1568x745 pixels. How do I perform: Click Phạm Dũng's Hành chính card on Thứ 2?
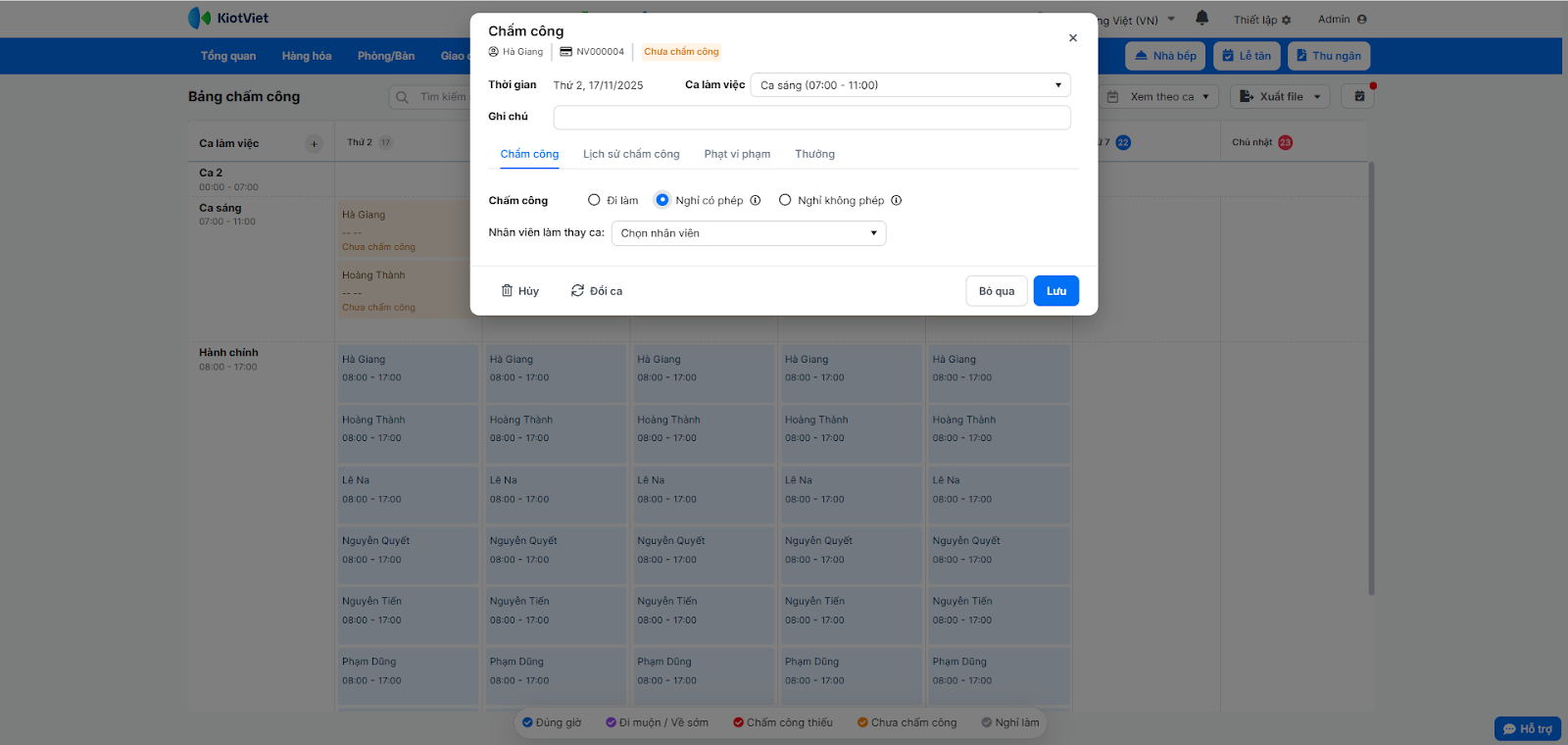tap(409, 674)
